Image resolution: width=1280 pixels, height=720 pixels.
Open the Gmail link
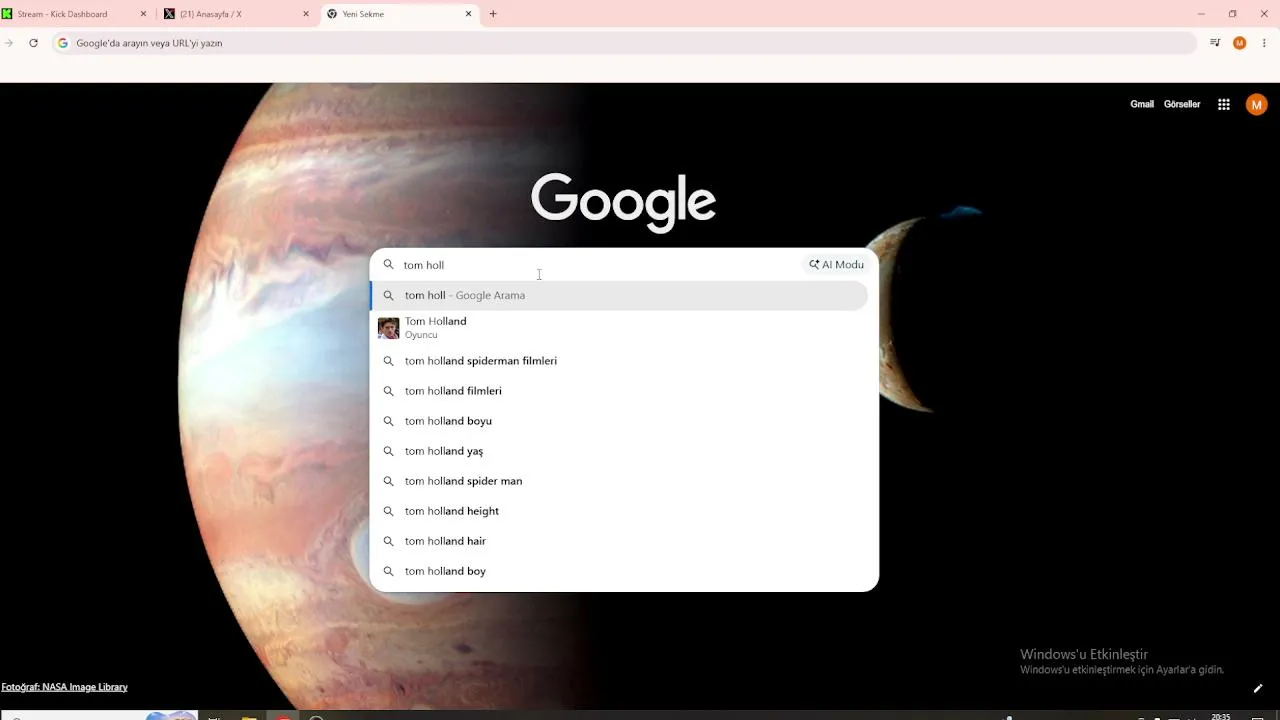coord(1142,104)
